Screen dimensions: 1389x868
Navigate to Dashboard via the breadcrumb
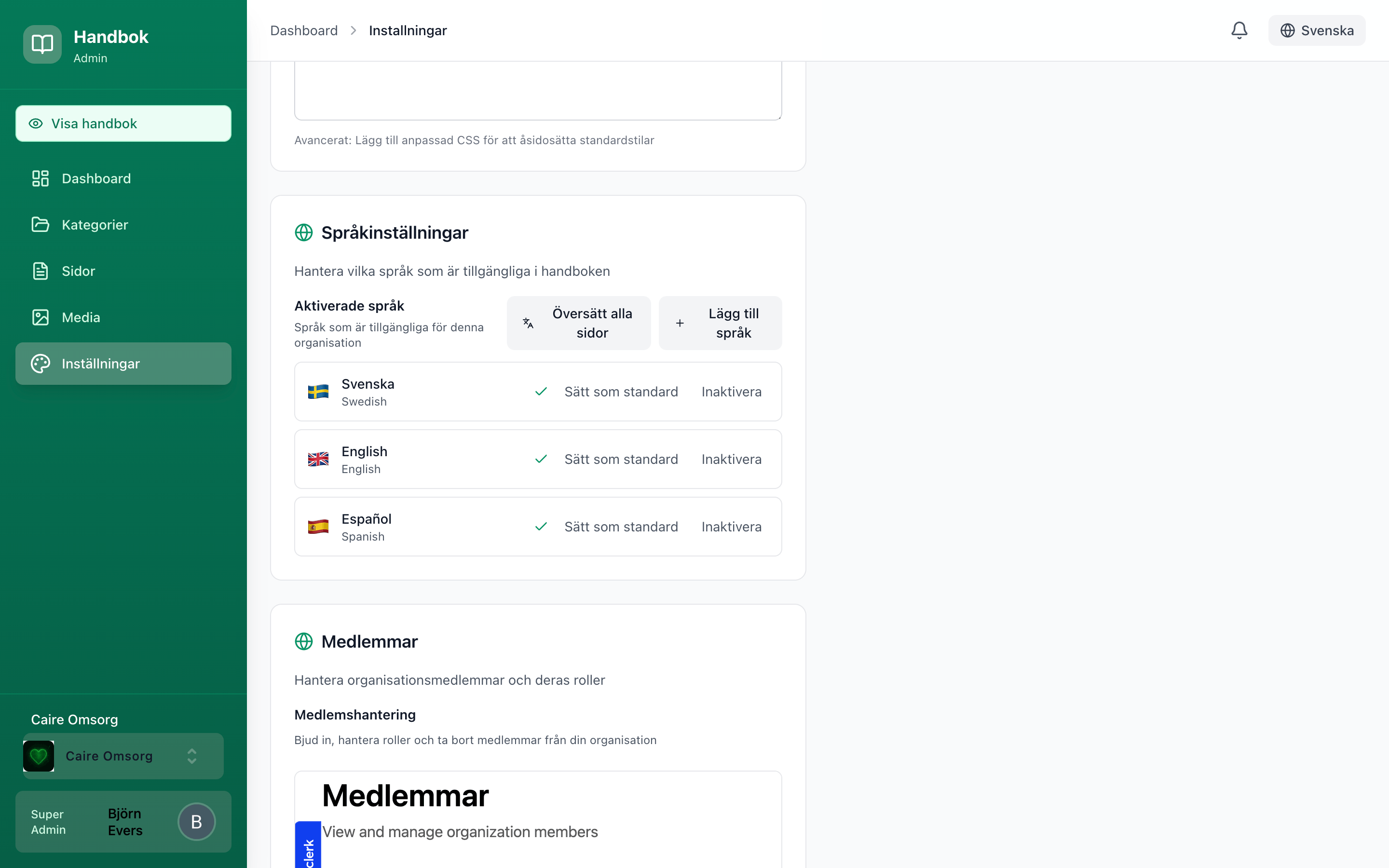click(x=304, y=30)
